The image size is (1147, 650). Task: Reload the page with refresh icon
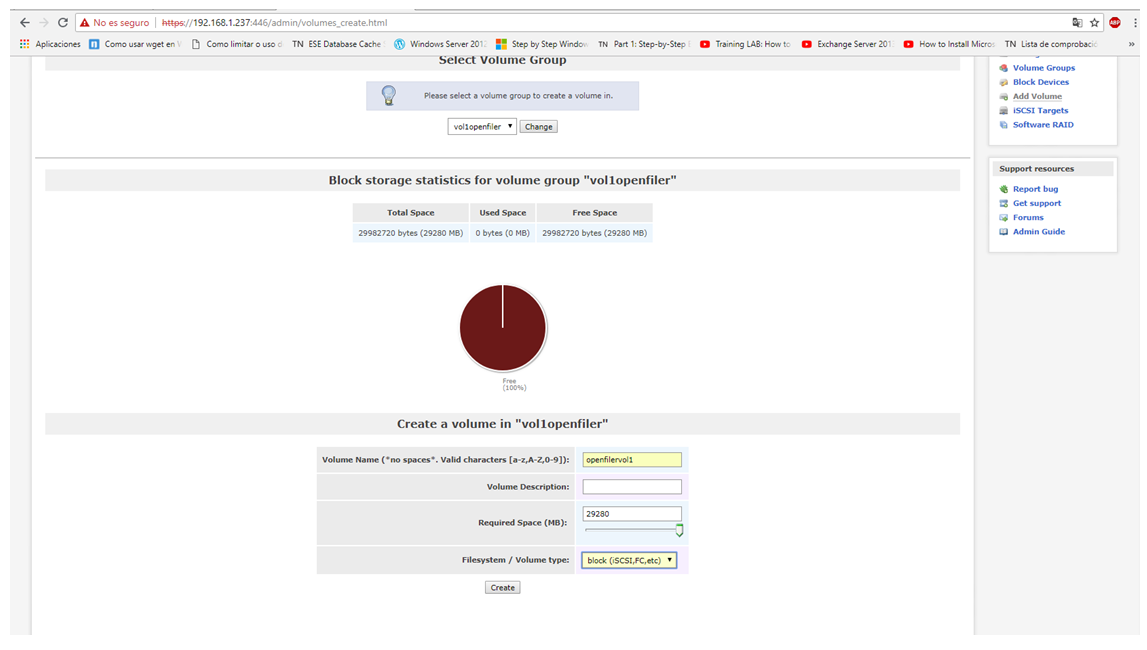63,23
